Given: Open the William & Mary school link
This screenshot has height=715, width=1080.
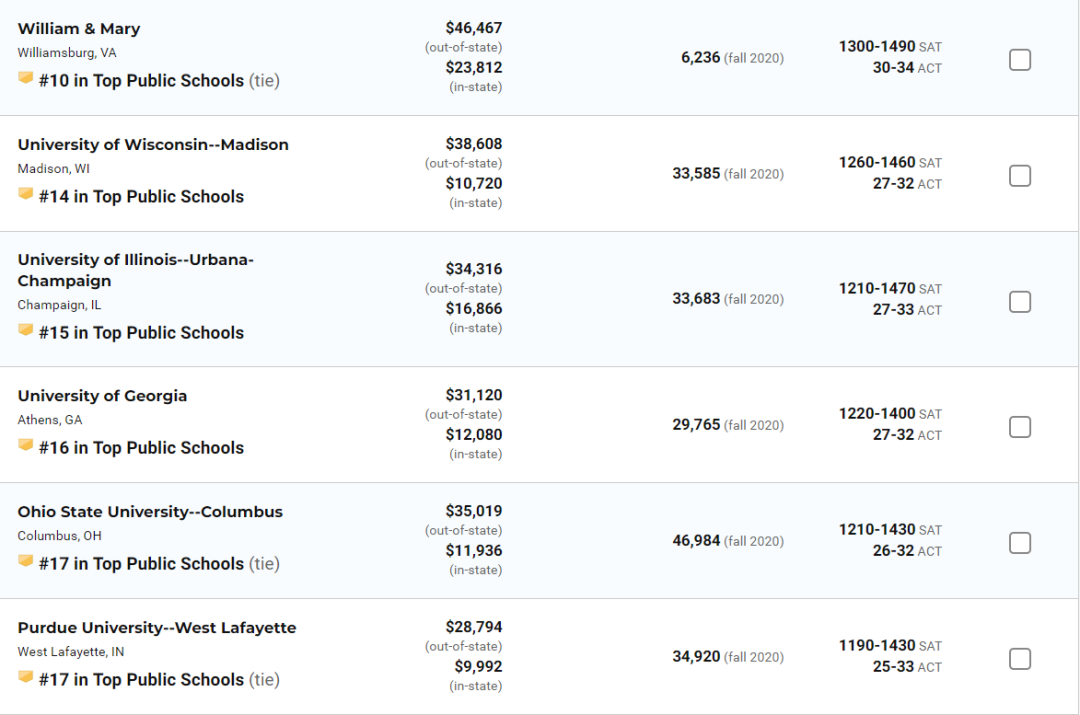Looking at the screenshot, I should (x=79, y=29).
